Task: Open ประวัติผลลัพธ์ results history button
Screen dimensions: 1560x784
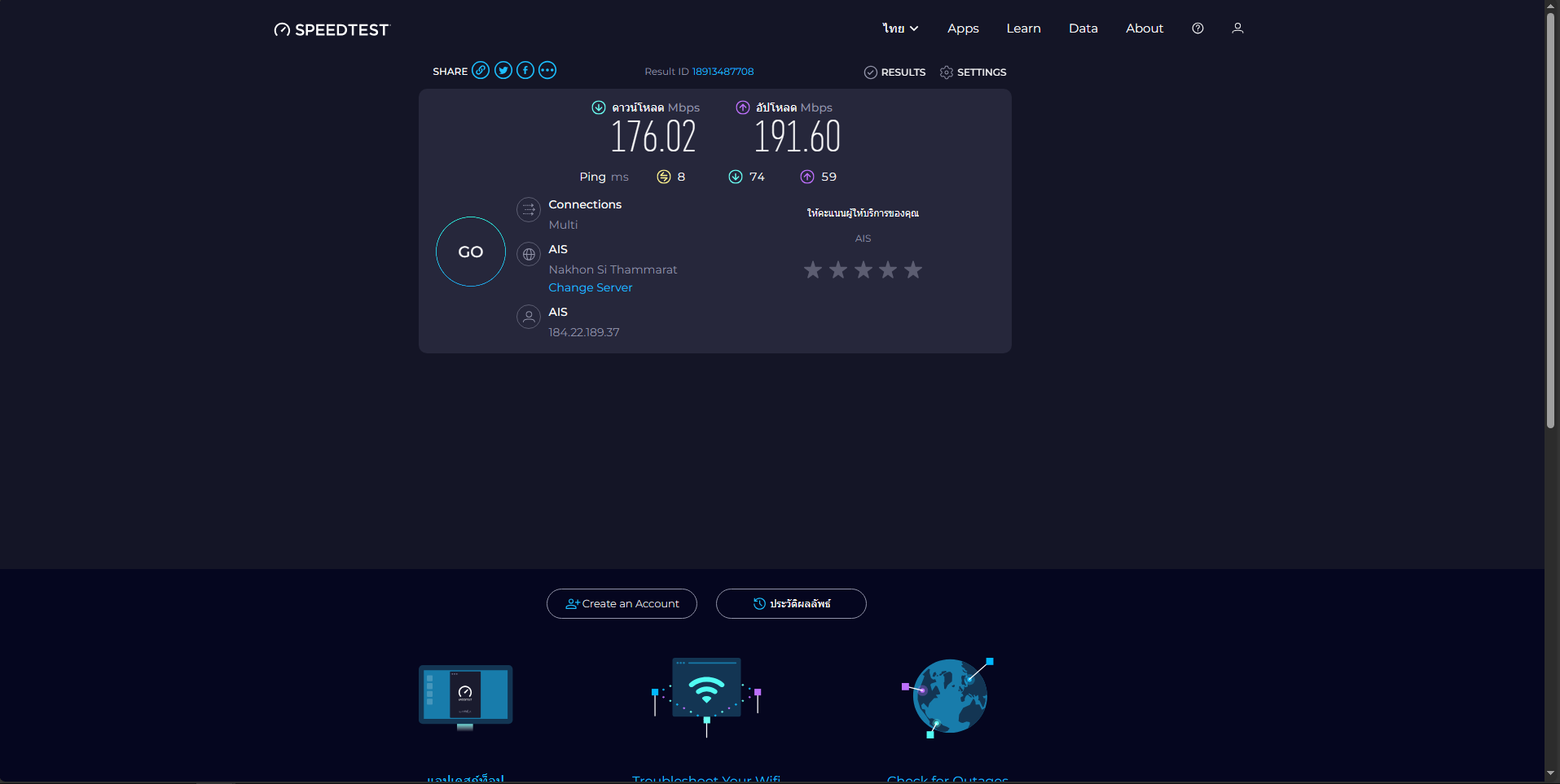Action: click(x=791, y=603)
